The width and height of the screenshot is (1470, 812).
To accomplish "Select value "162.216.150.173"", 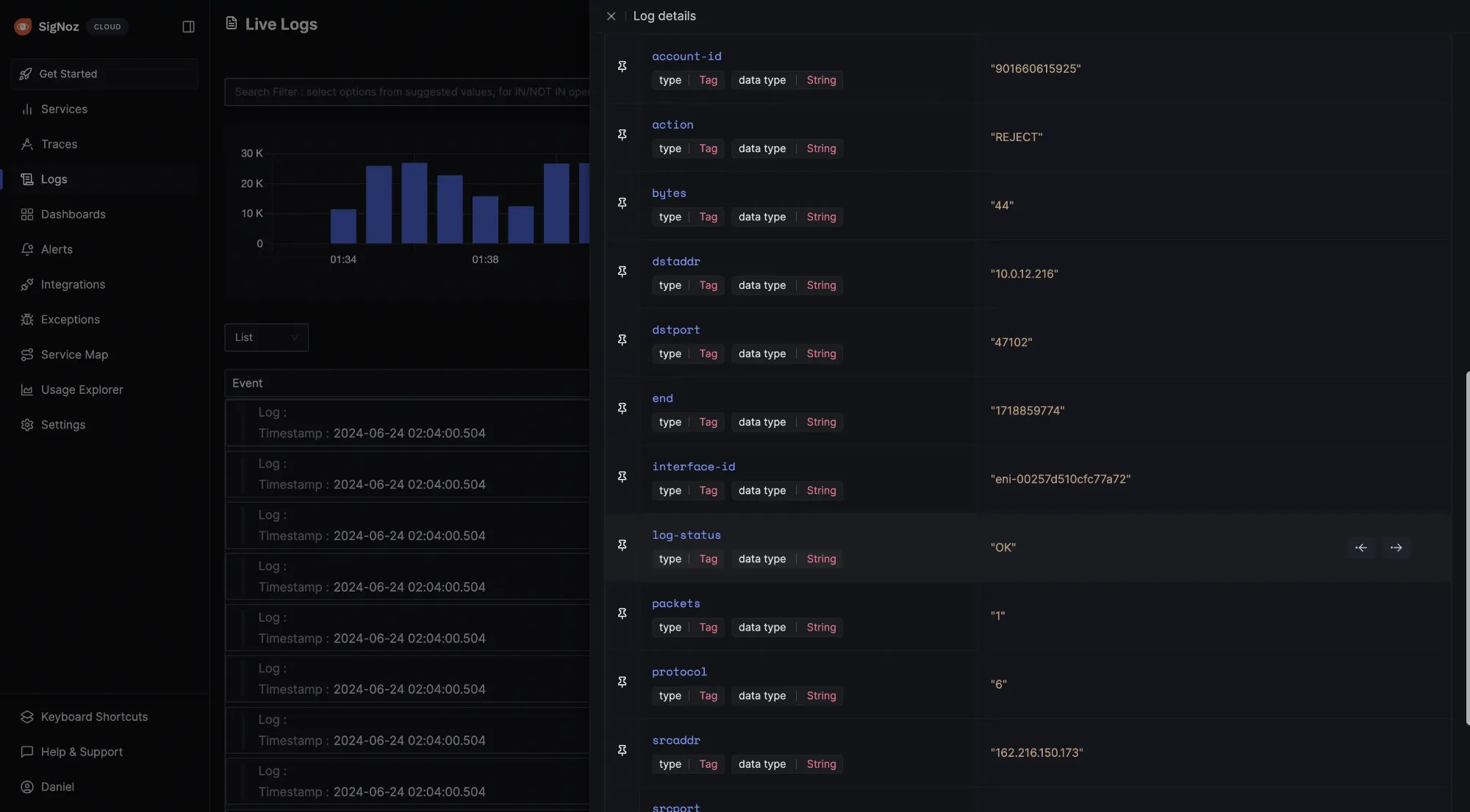I will [1036, 752].
